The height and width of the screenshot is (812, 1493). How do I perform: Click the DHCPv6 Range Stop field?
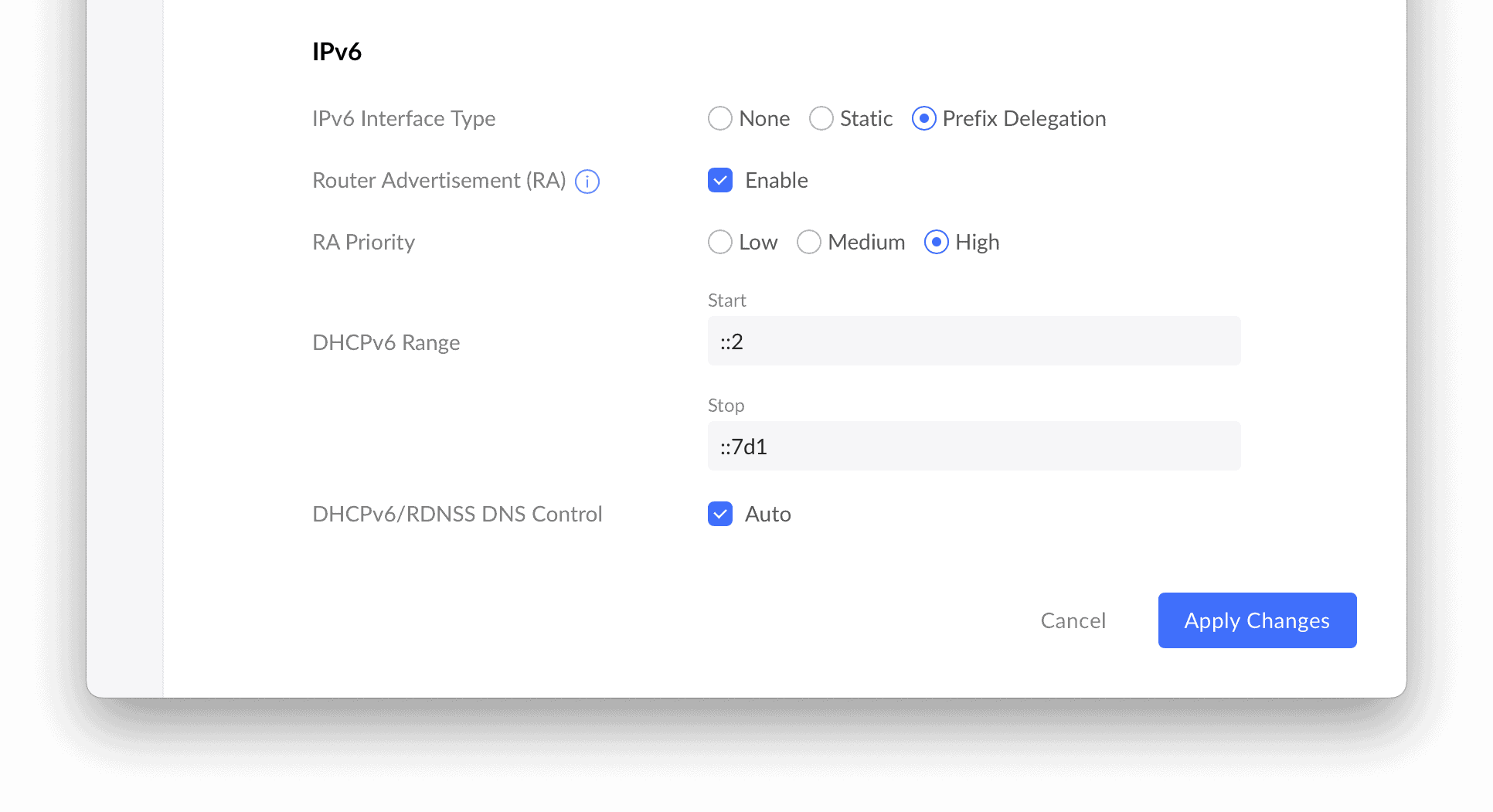click(x=974, y=446)
